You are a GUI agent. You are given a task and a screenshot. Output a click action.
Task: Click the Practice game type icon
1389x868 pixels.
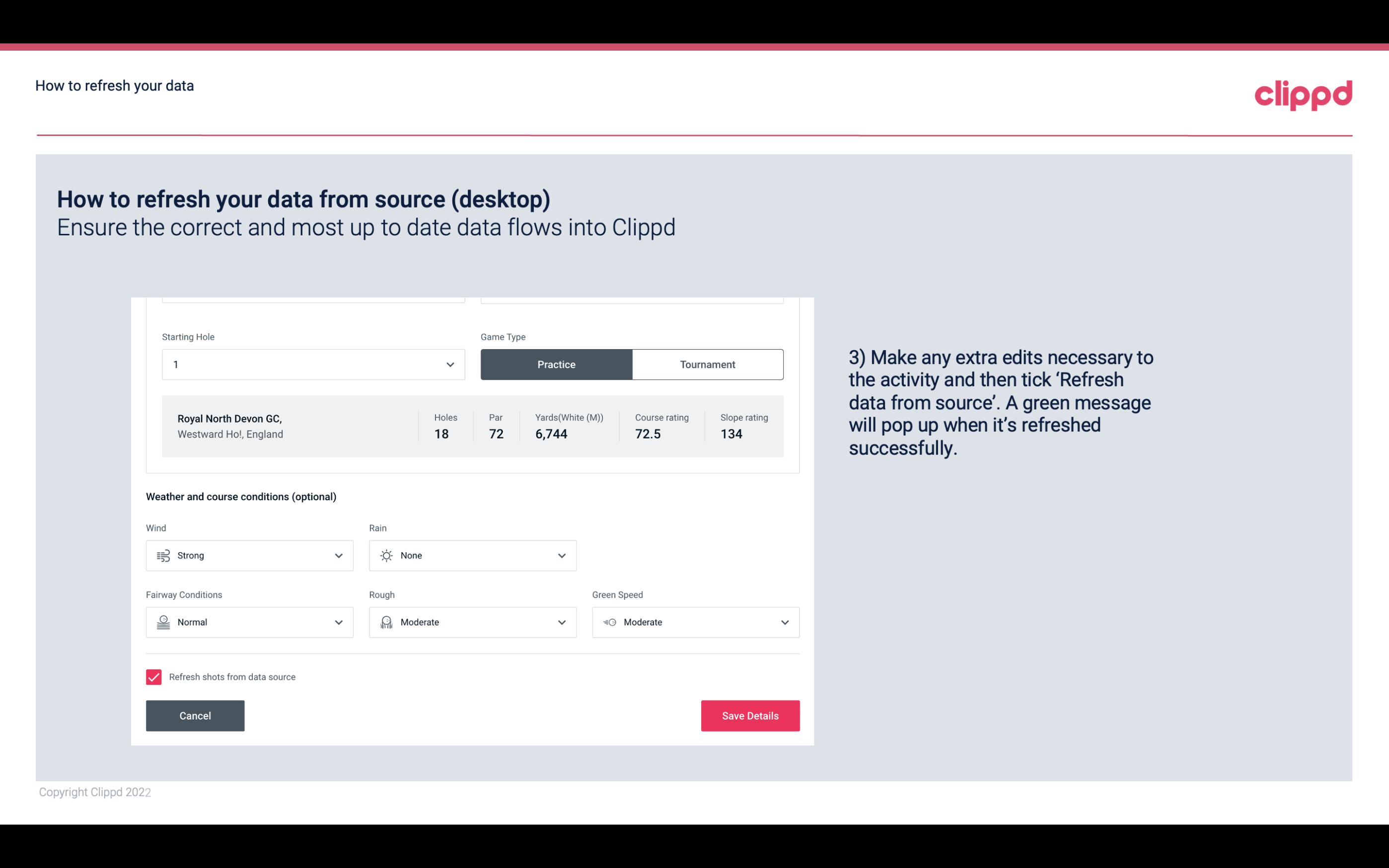click(x=556, y=364)
